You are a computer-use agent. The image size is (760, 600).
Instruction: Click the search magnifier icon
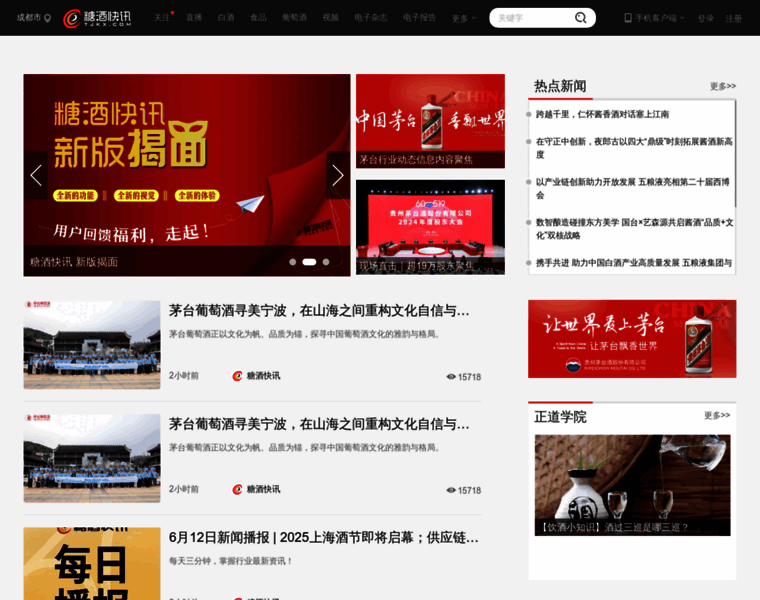[580, 18]
